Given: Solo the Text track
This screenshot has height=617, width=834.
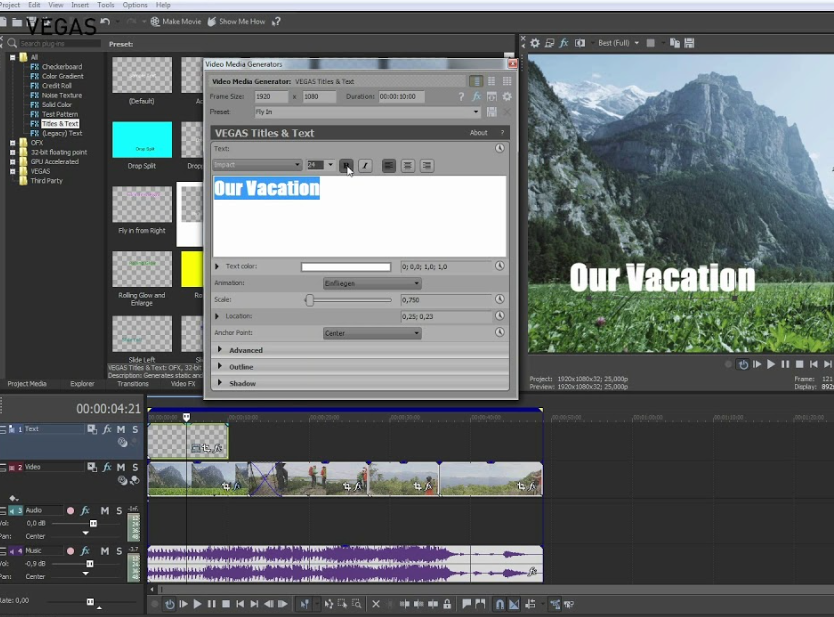Looking at the screenshot, I should [x=135, y=429].
